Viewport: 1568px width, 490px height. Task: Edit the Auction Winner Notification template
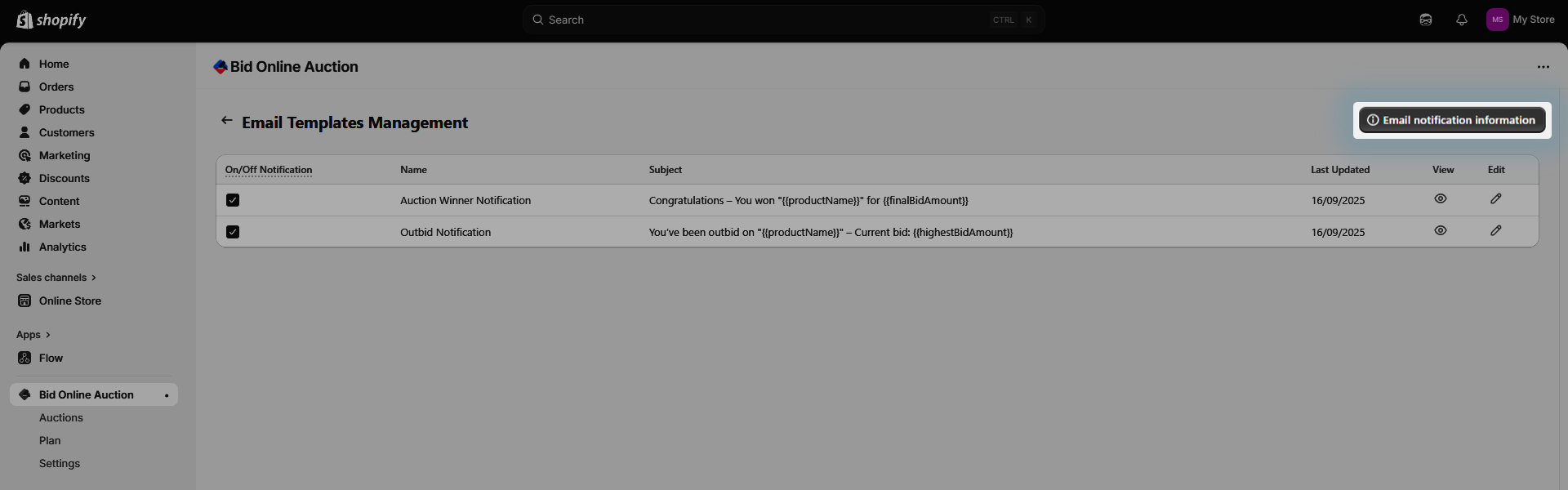(x=1495, y=199)
